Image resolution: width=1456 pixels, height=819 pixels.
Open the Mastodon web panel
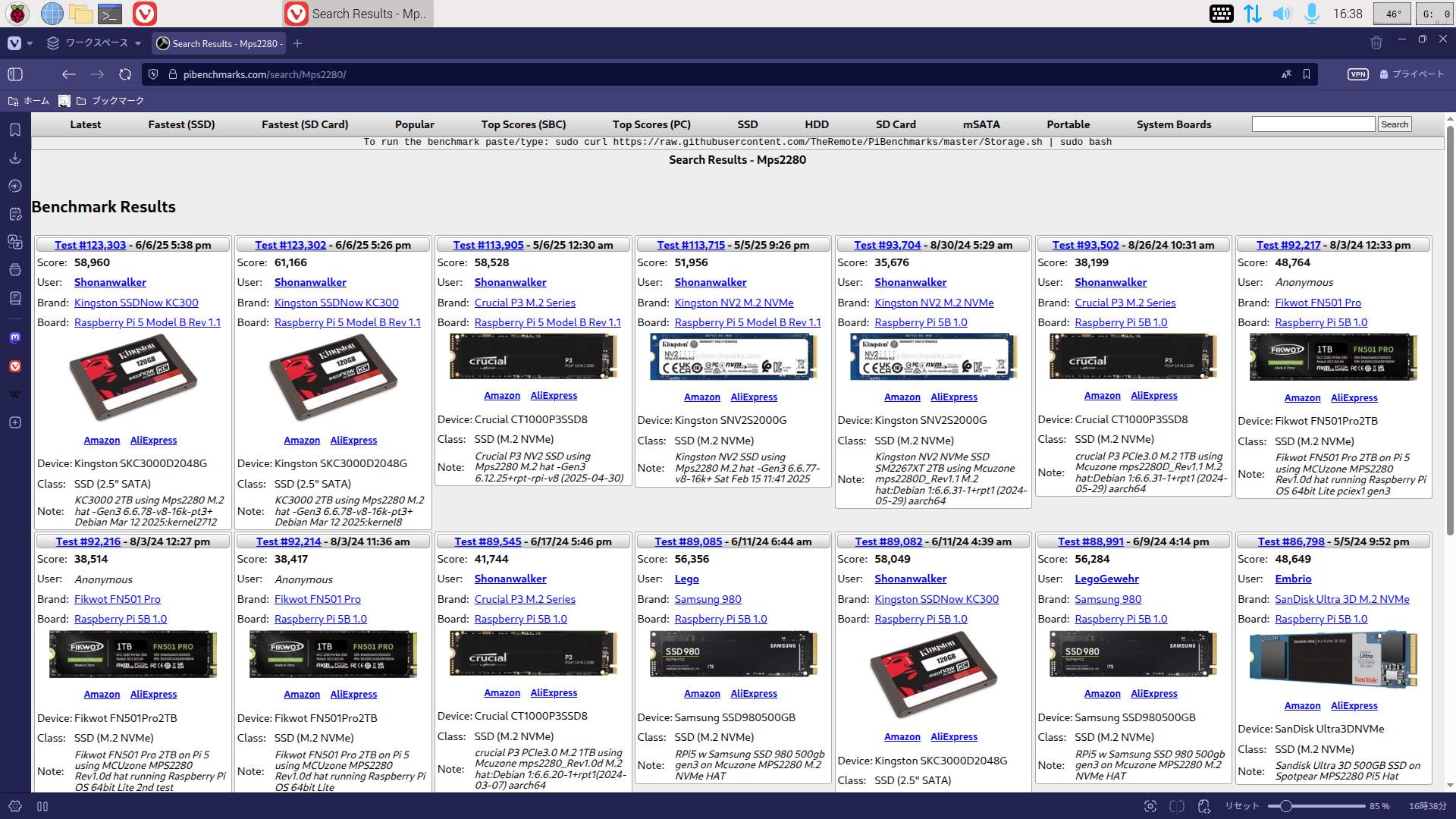coord(15,338)
